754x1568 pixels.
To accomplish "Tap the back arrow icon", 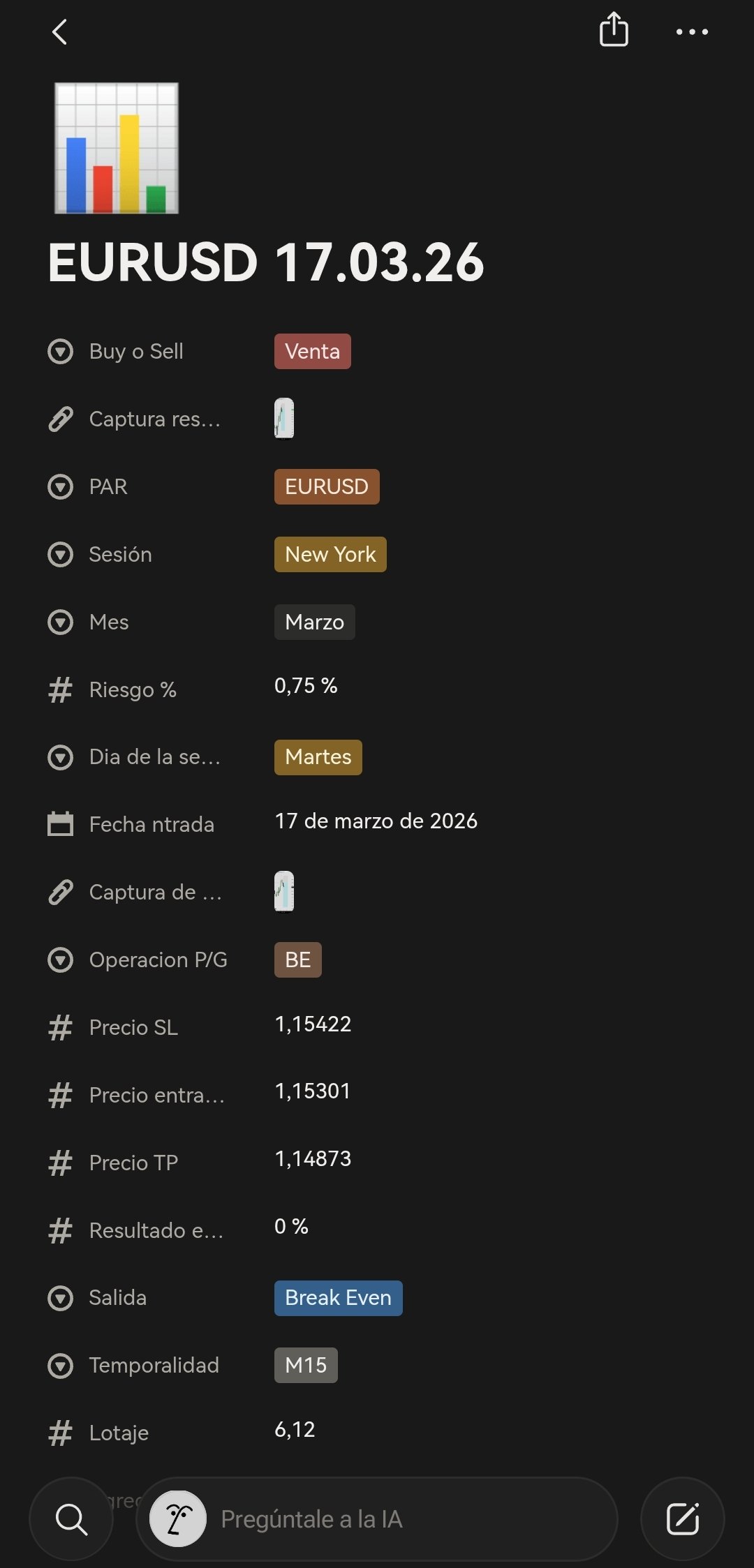I will click(60, 32).
